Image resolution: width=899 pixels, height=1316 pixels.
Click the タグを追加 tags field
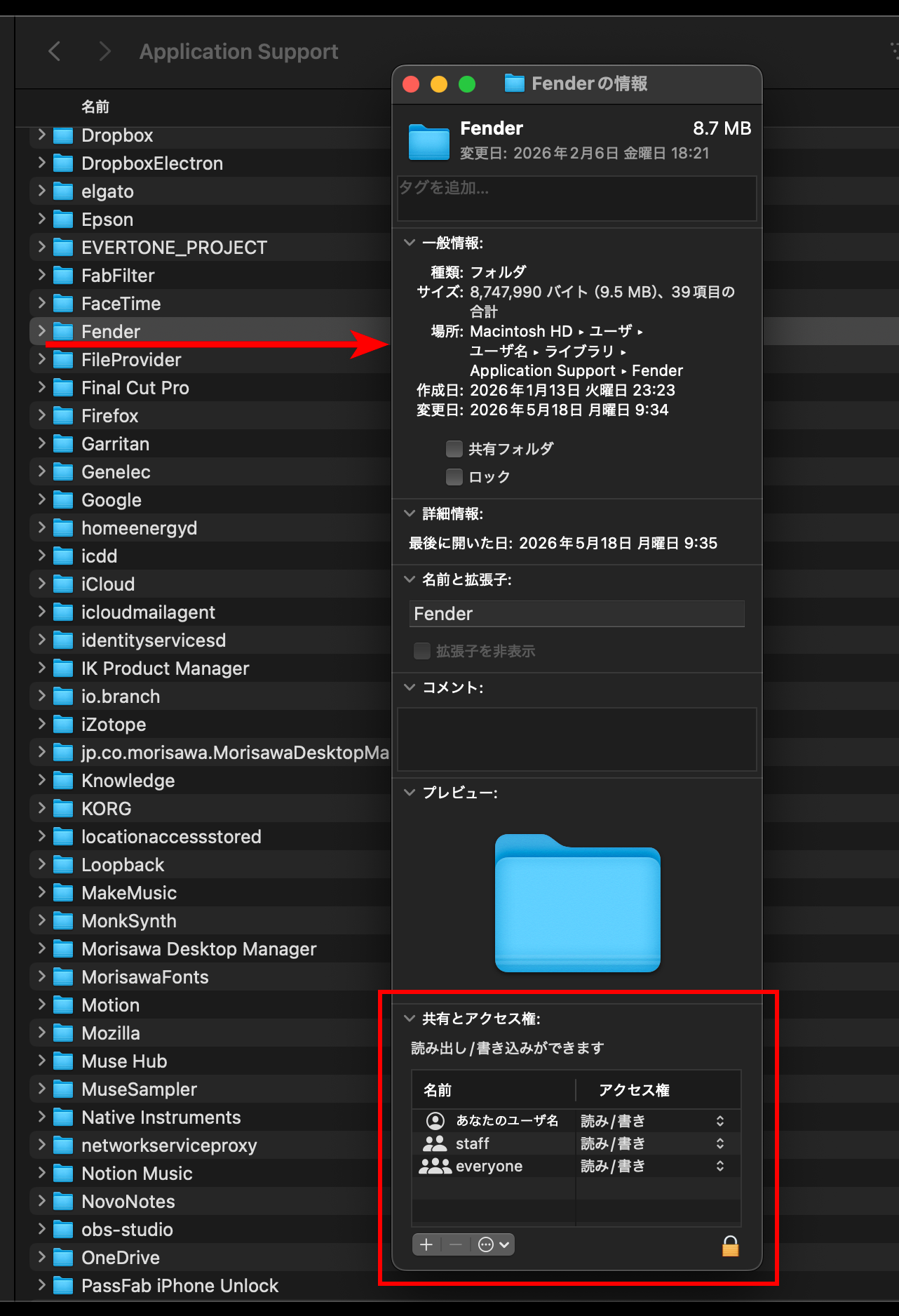(576, 199)
